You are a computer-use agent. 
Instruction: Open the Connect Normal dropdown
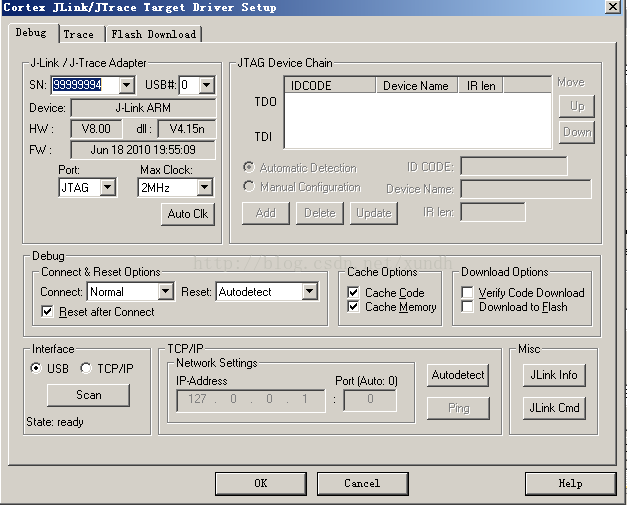pos(166,291)
